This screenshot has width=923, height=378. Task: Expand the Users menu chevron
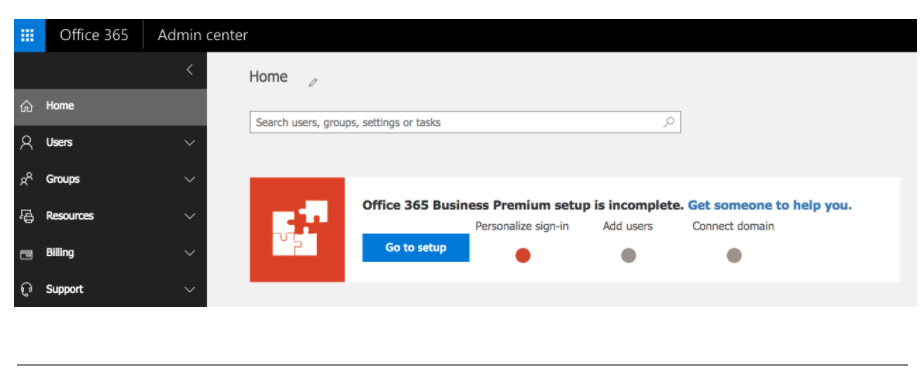[x=190, y=143]
